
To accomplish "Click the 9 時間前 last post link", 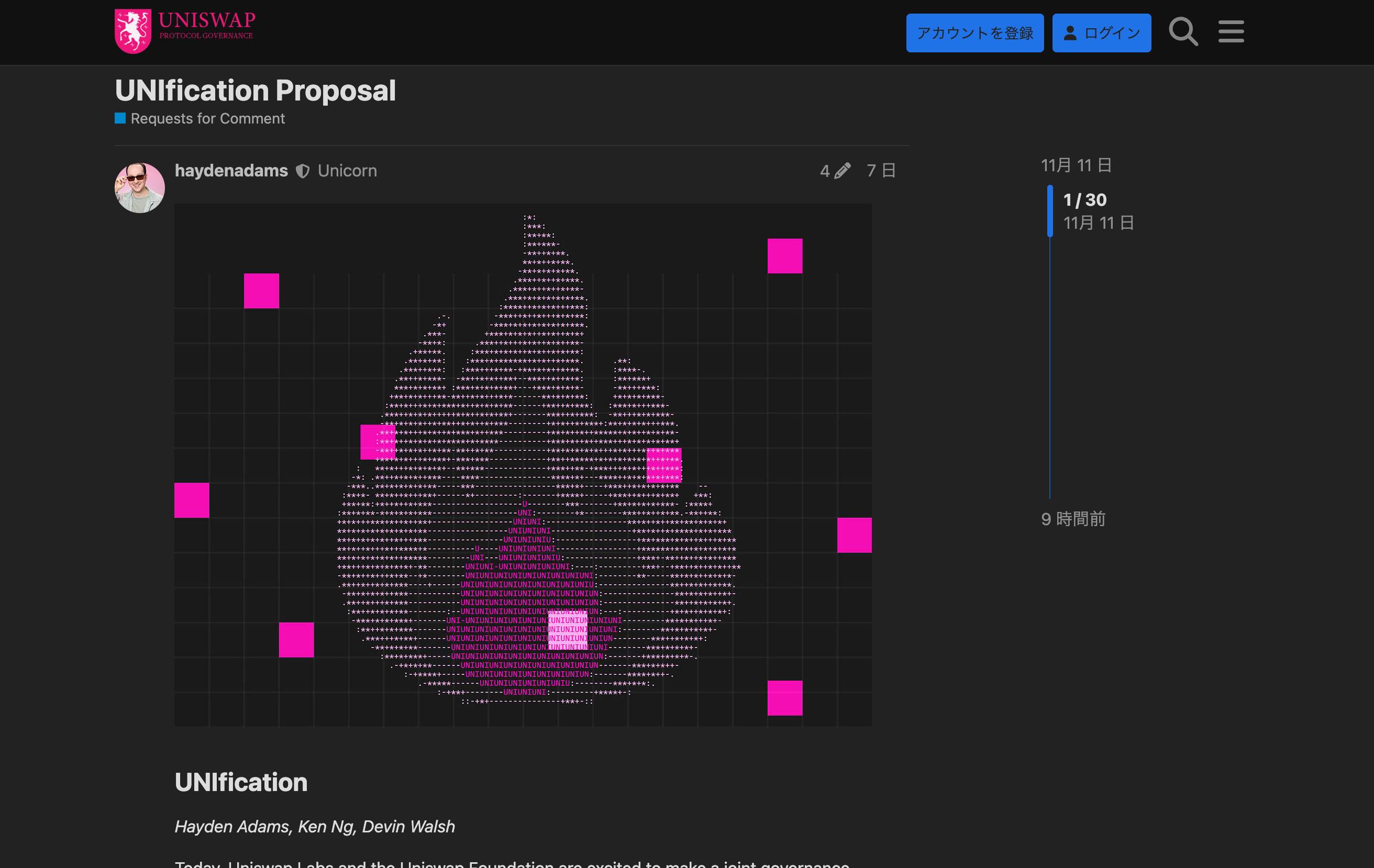I will [1073, 519].
